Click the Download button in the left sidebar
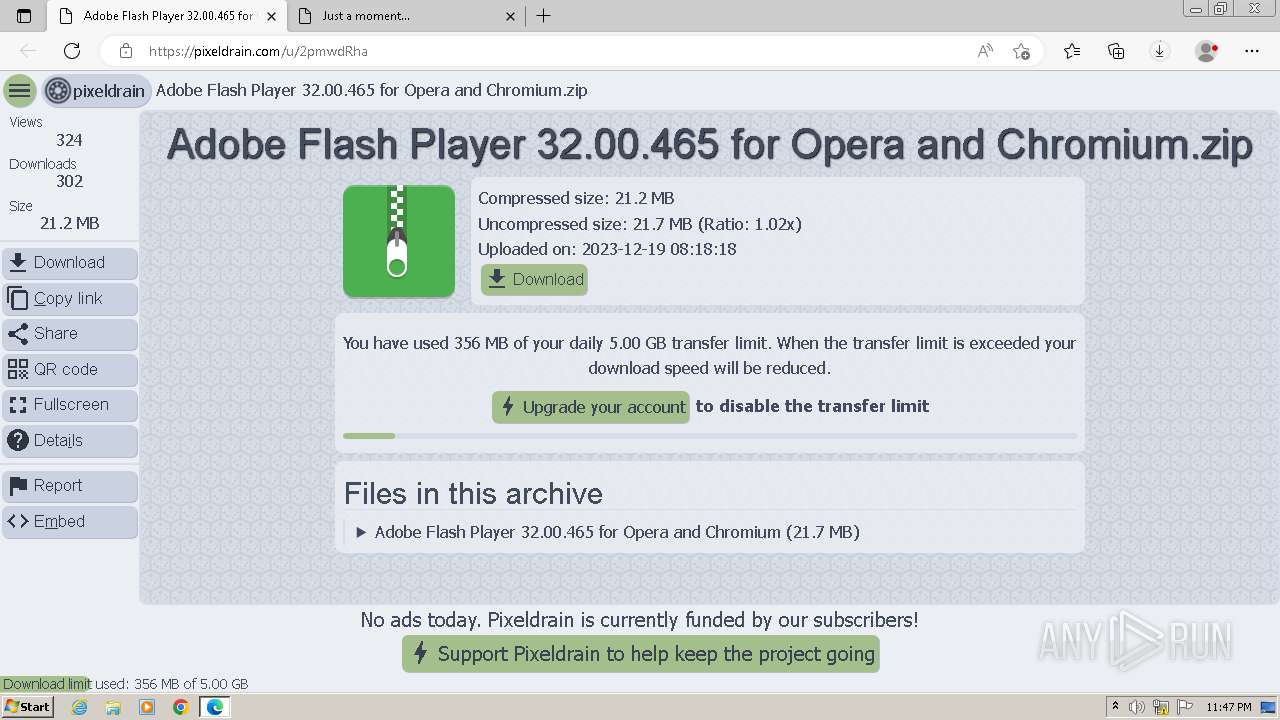Image resolution: width=1280 pixels, height=720 pixels. point(70,263)
